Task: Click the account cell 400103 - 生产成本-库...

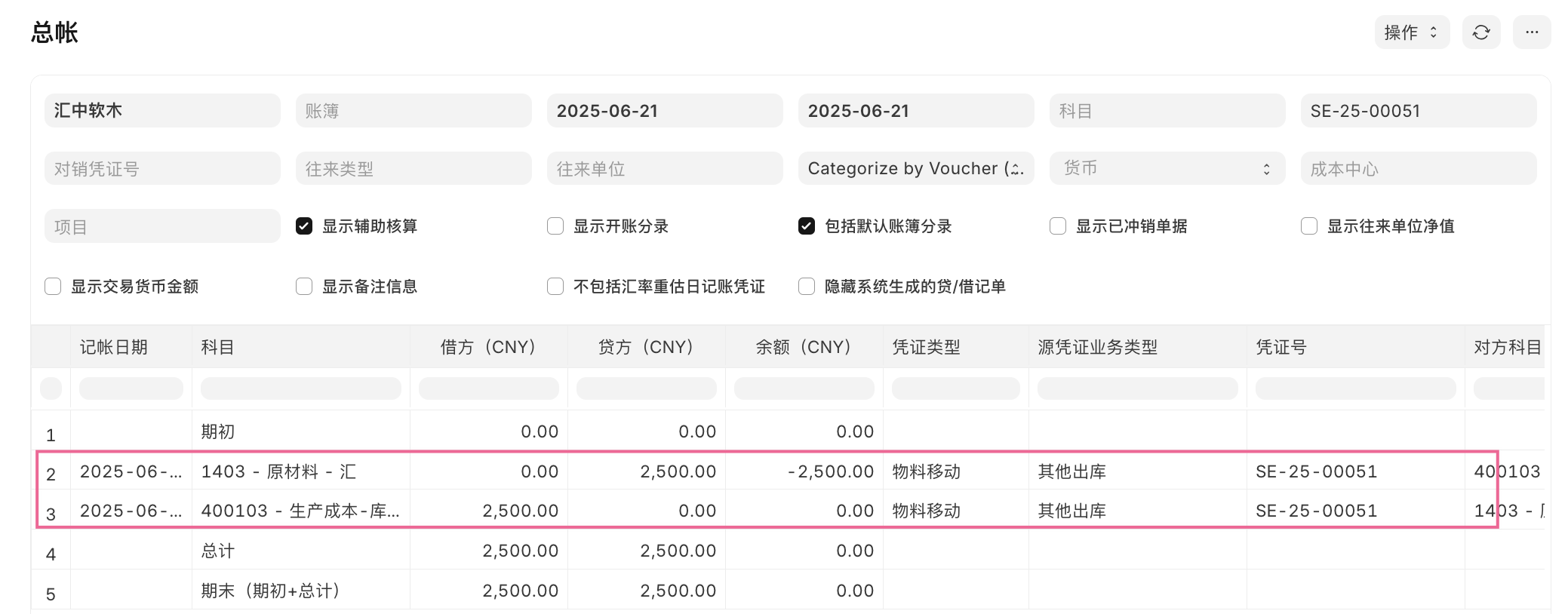Action: [x=300, y=511]
